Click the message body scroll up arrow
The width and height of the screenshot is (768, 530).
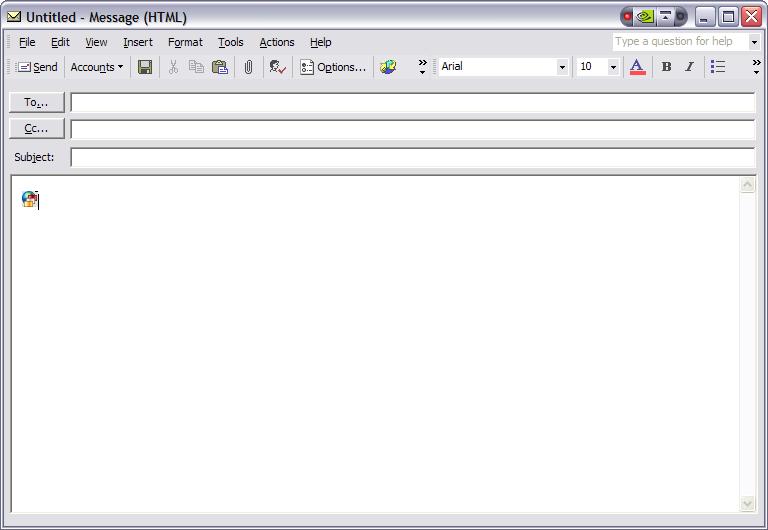pyautogui.click(x=747, y=185)
